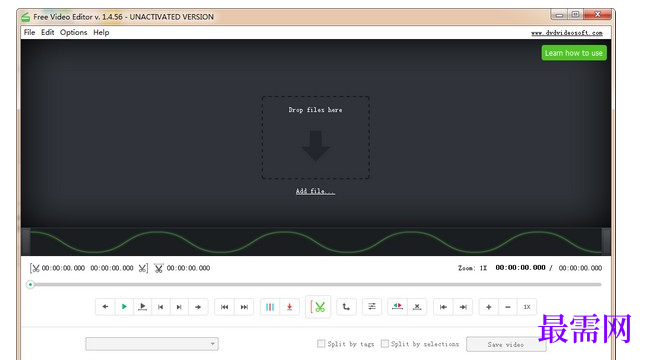Open the sliders settings icon
This screenshot has height=360, width=650.
[372, 306]
